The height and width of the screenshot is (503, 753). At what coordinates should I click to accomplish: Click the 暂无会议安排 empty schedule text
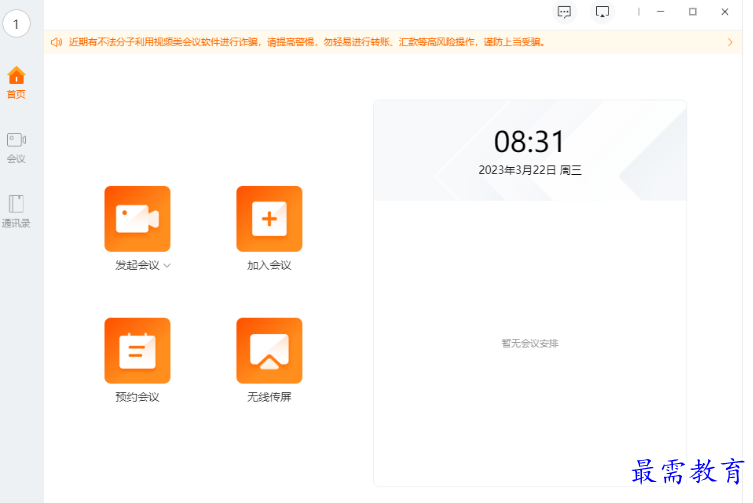530,344
